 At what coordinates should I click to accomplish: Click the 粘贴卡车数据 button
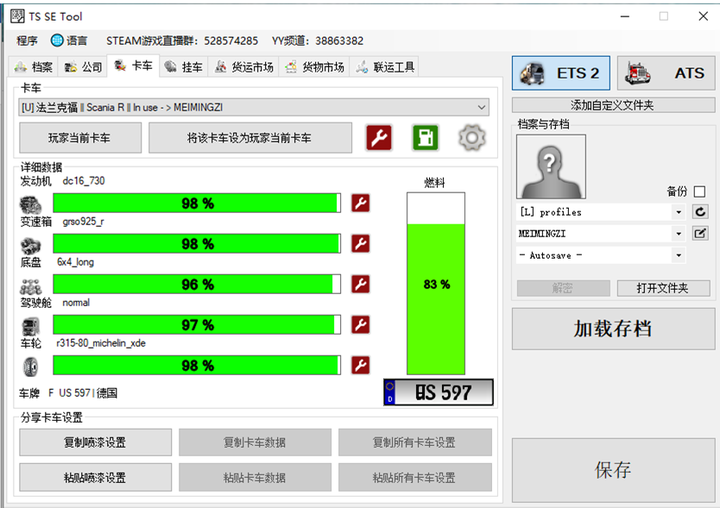(255, 478)
